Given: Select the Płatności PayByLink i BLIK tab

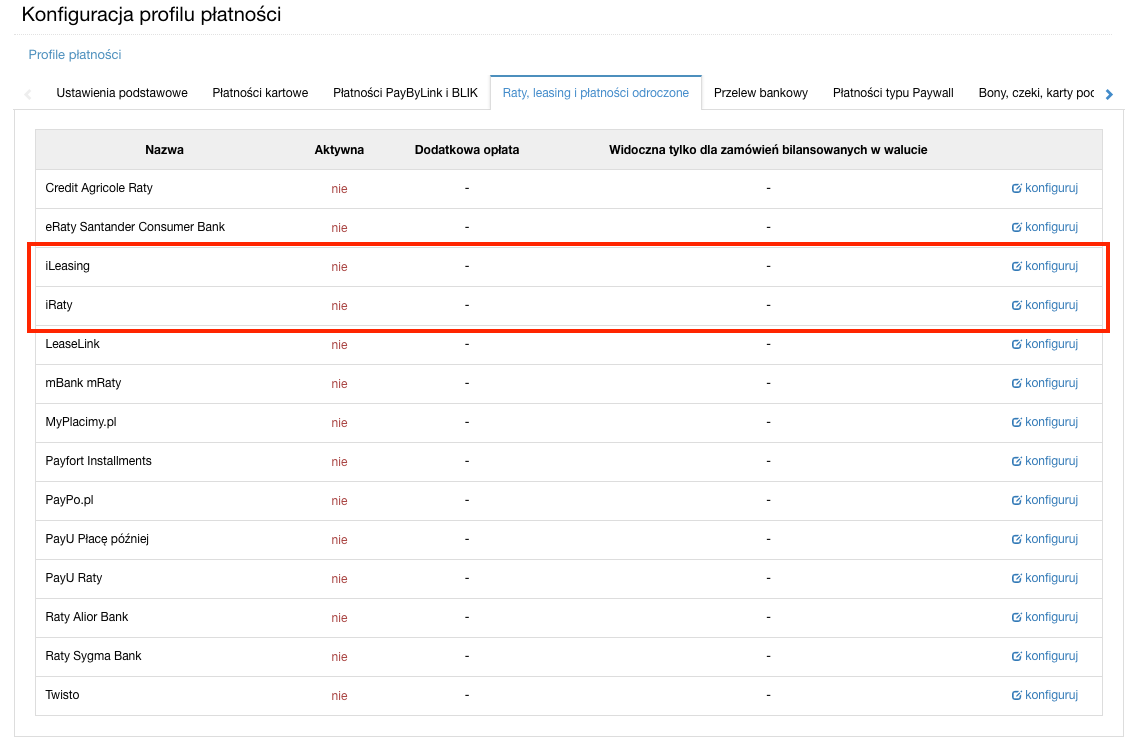Looking at the screenshot, I should coord(405,93).
